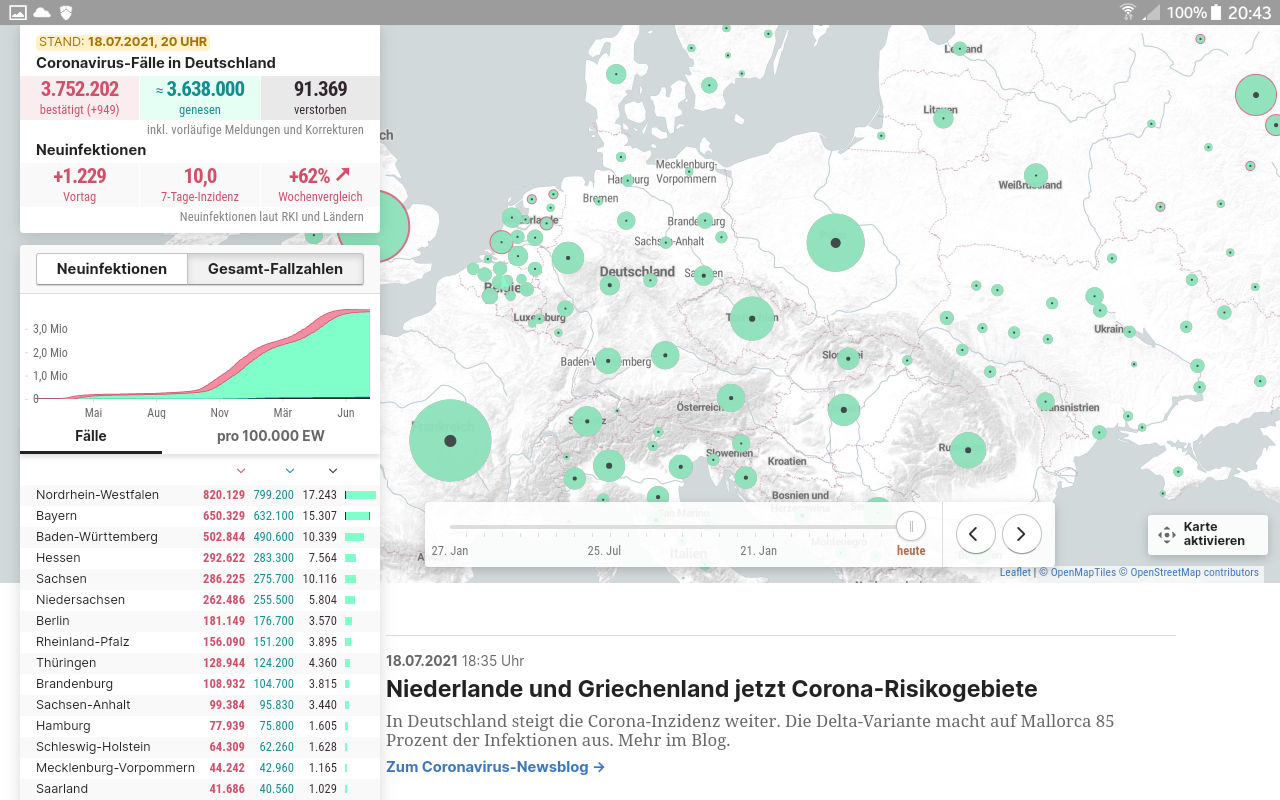
Task: Open the Leaflet attribution link
Action: point(1015,573)
